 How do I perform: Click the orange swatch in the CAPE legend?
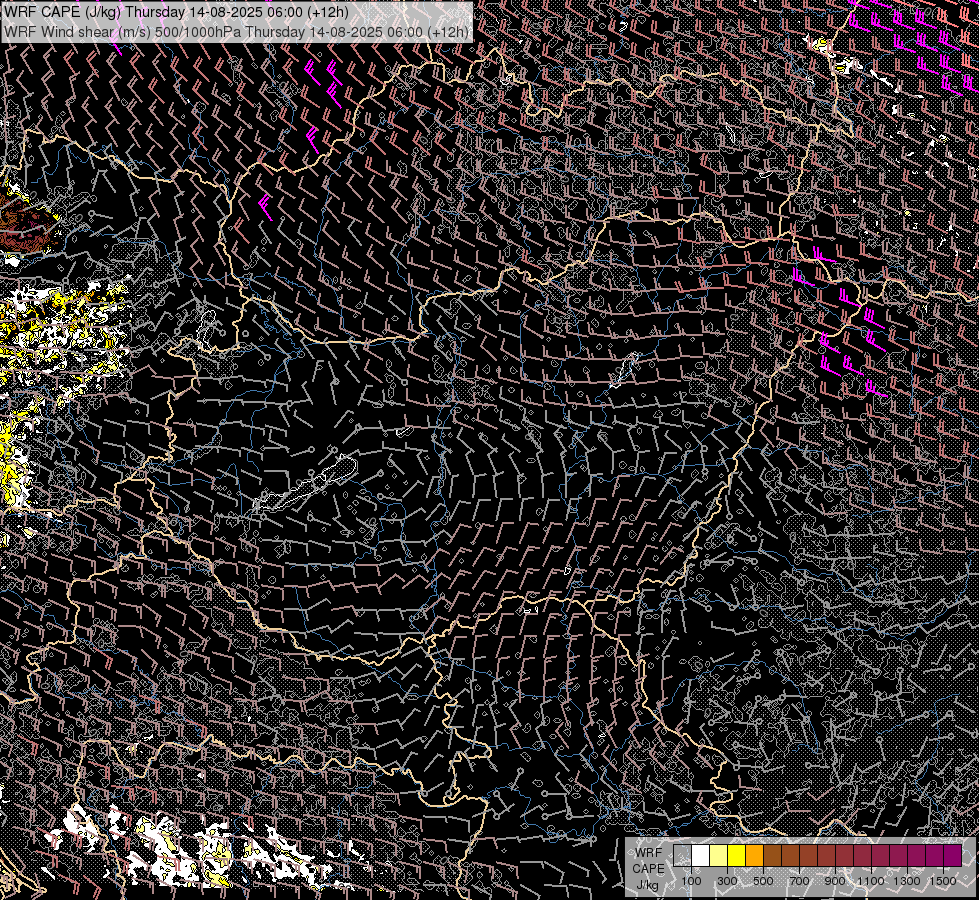(754, 856)
